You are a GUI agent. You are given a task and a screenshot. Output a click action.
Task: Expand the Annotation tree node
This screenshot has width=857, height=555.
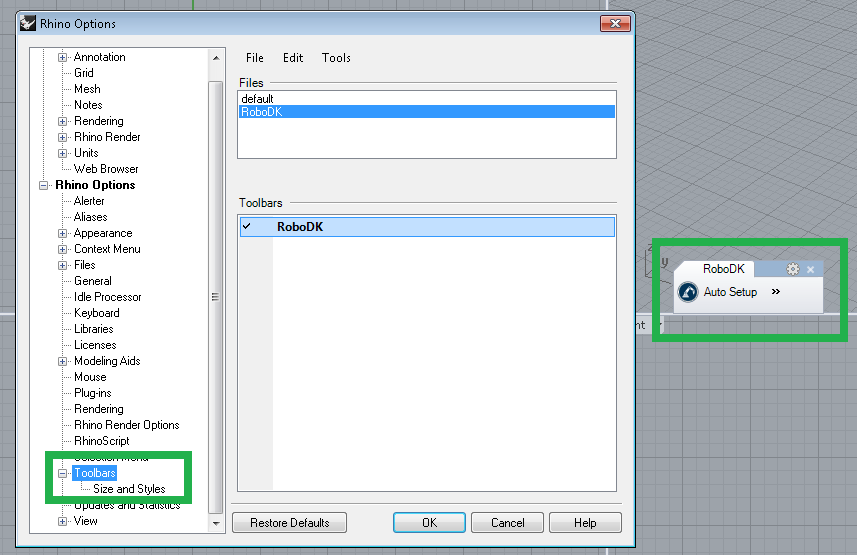[x=62, y=57]
